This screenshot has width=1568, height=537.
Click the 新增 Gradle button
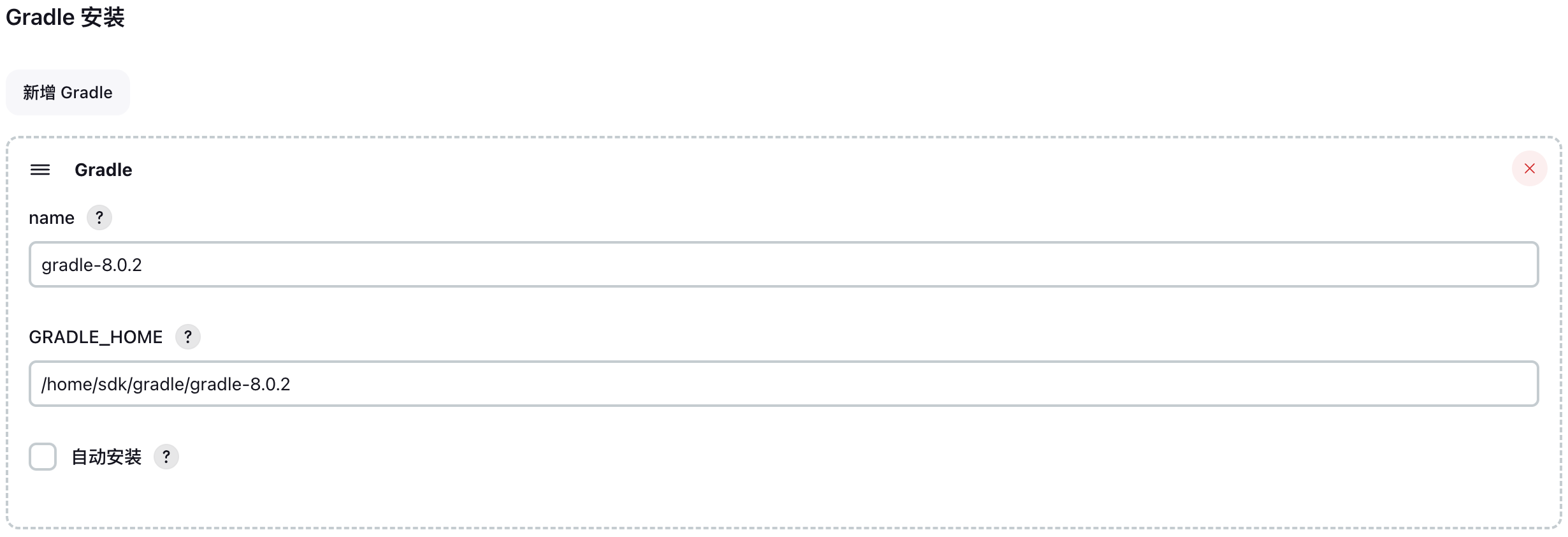68,92
